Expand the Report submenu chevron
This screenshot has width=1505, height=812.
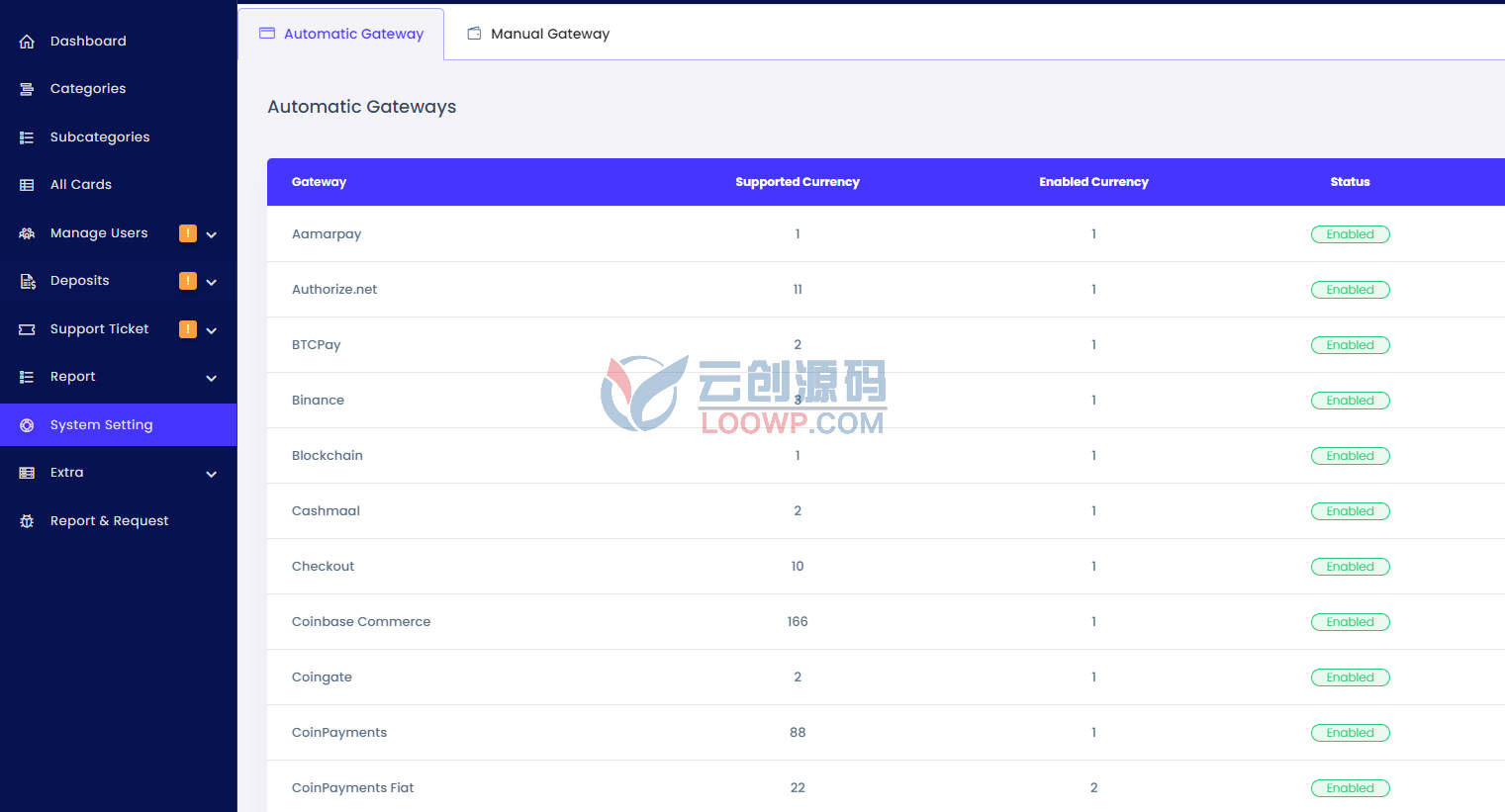[212, 378]
